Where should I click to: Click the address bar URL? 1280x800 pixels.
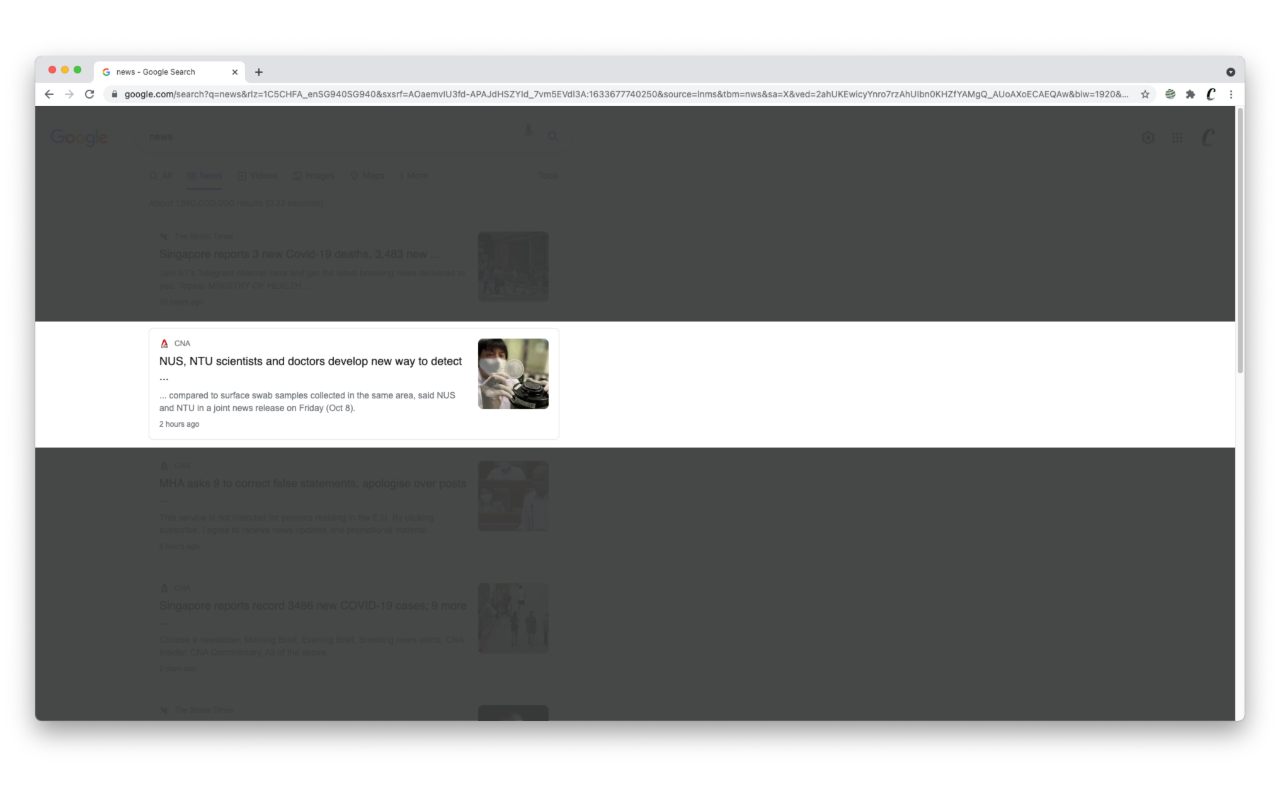(x=626, y=94)
